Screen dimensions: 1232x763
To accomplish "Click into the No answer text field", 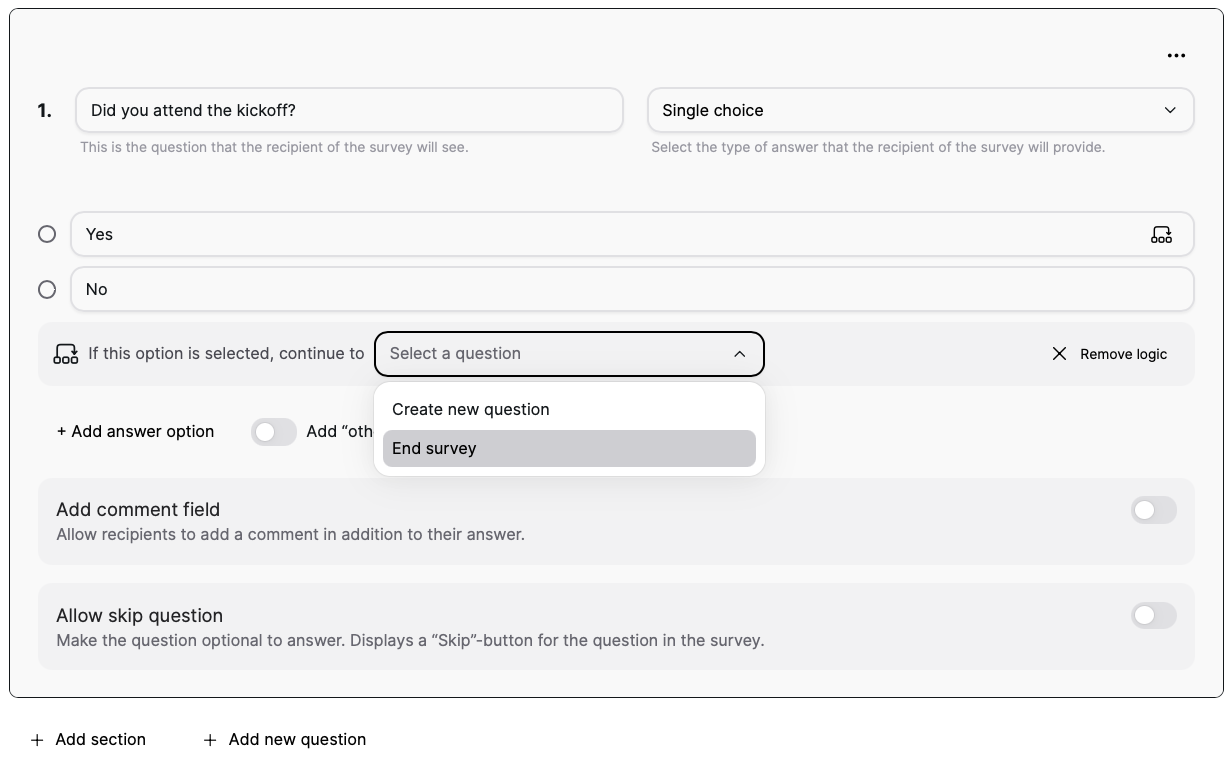I will pos(632,289).
